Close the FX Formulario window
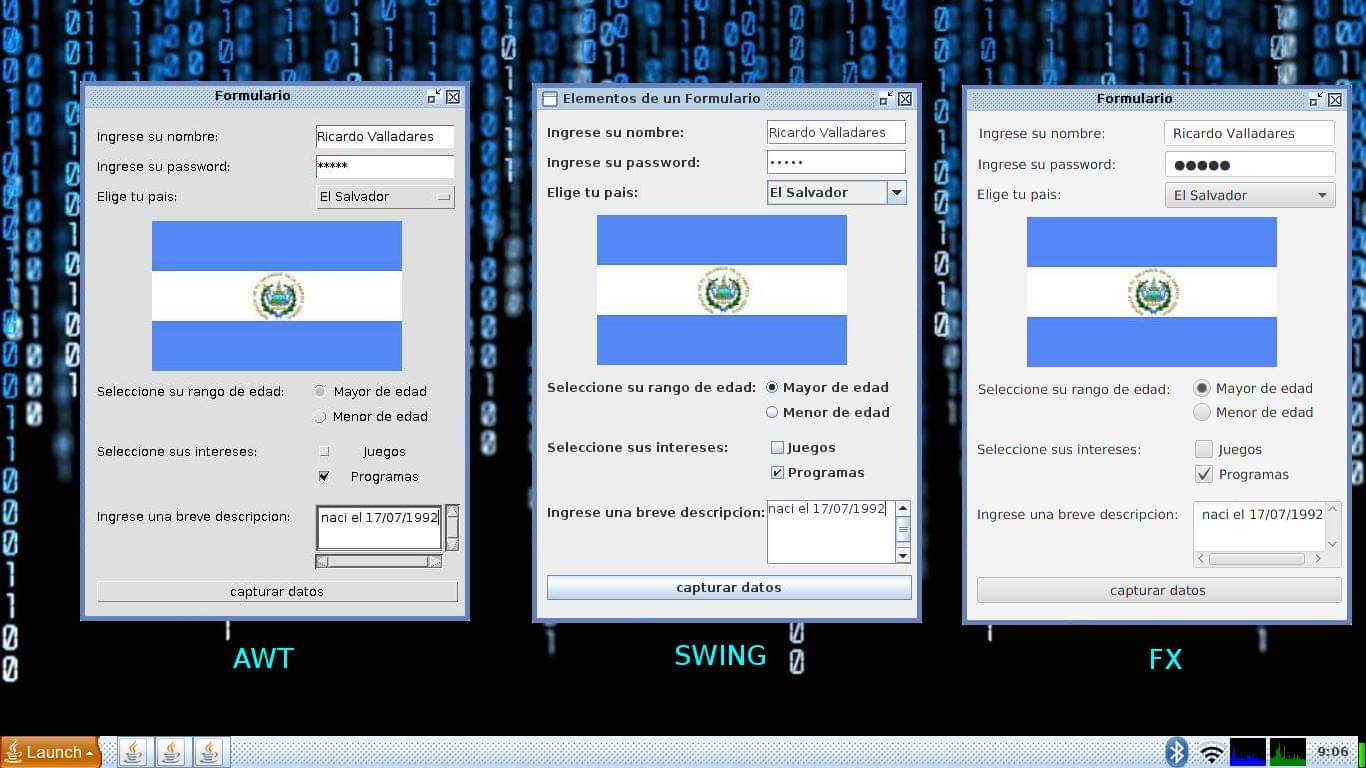 coord(1335,99)
